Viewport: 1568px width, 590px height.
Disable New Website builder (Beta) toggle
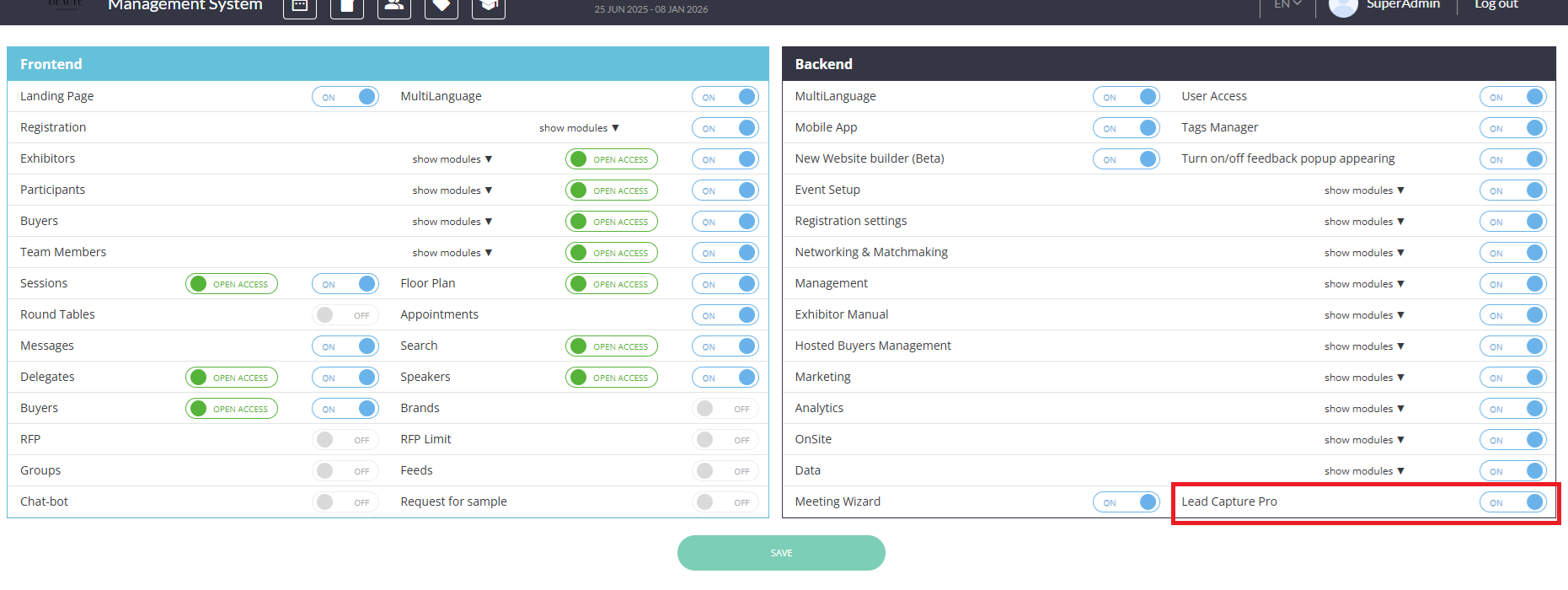click(x=1126, y=159)
